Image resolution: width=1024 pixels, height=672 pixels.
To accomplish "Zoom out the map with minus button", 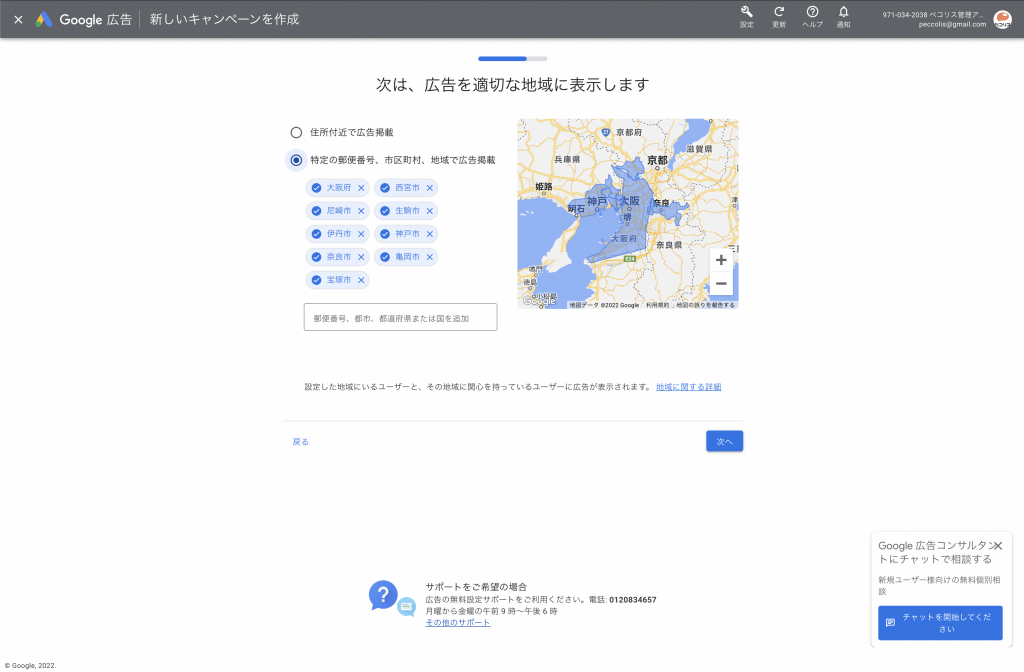I will point(721,283).
